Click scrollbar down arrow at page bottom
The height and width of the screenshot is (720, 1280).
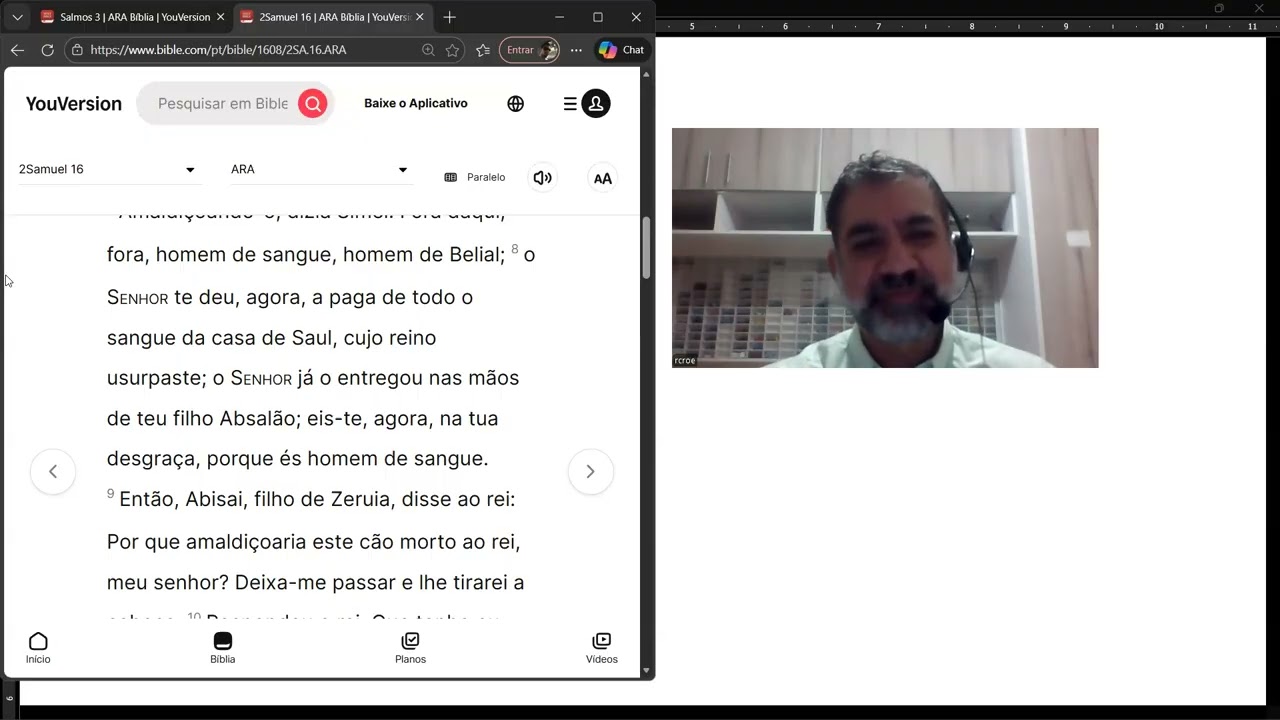pyautogui.click(x=646, y=671)
